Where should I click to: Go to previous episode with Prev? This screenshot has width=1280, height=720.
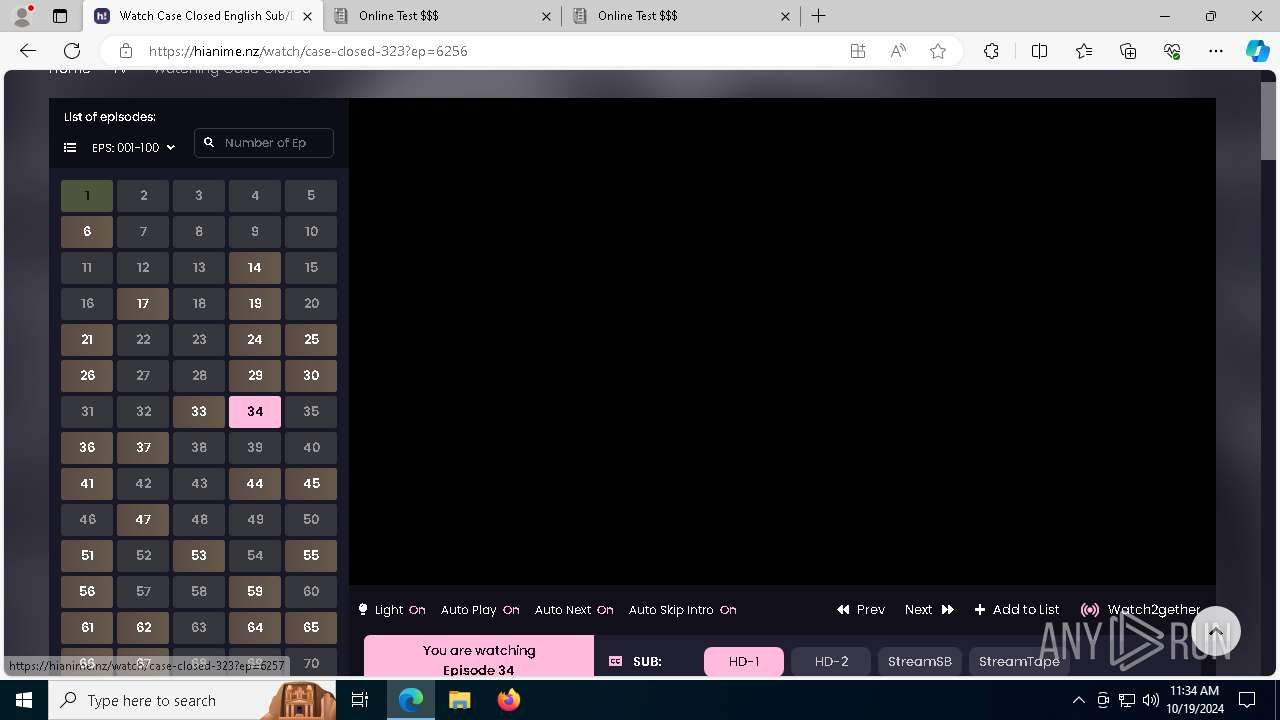tap(861, 609)
